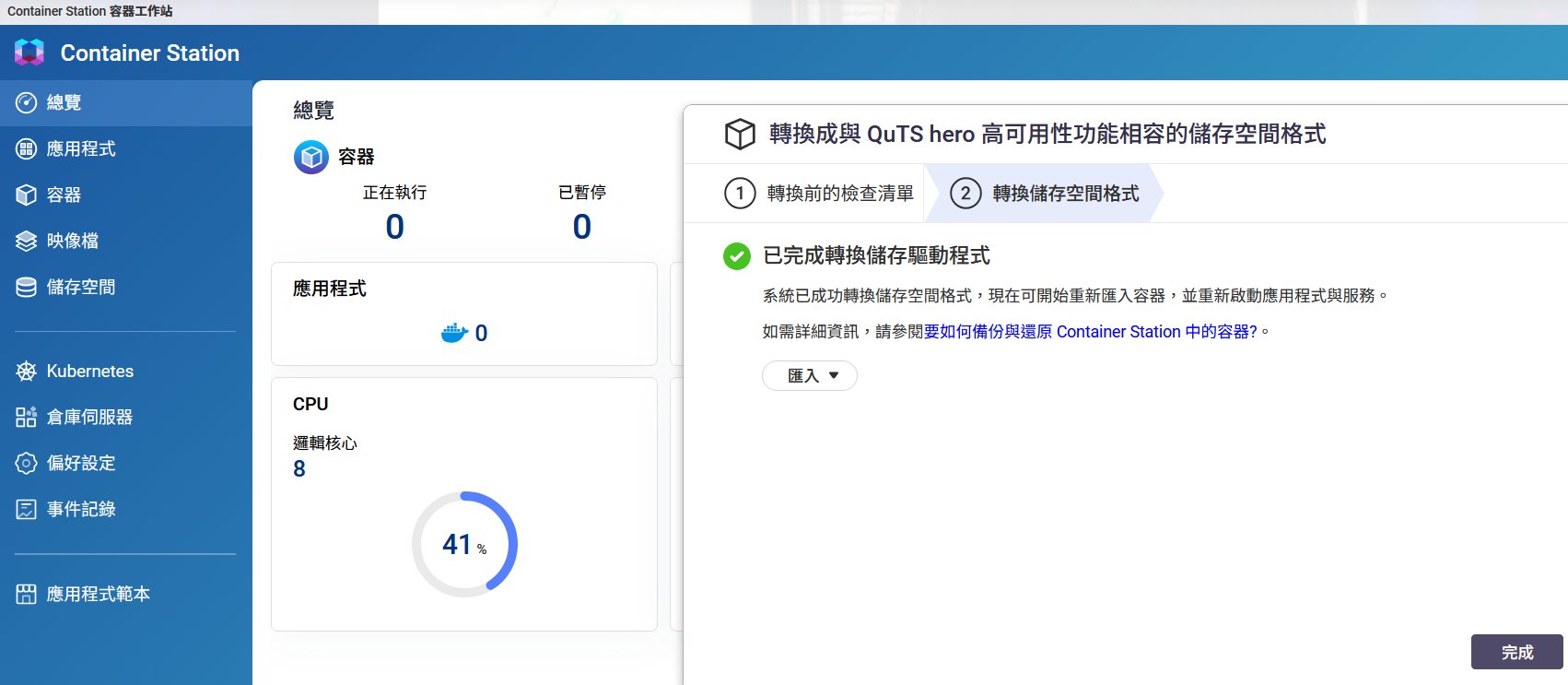Click the CPU 41% usage gauge
The width and height of the screenshot is (1568, 685).
(464, 544)
